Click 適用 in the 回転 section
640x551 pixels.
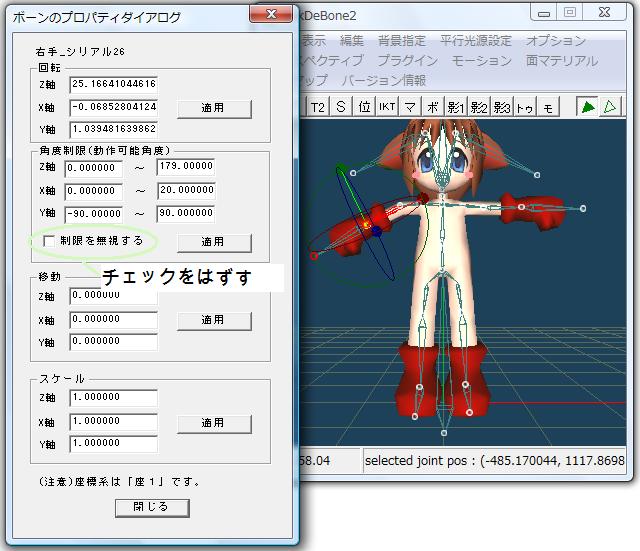click(x=213, y=108)
